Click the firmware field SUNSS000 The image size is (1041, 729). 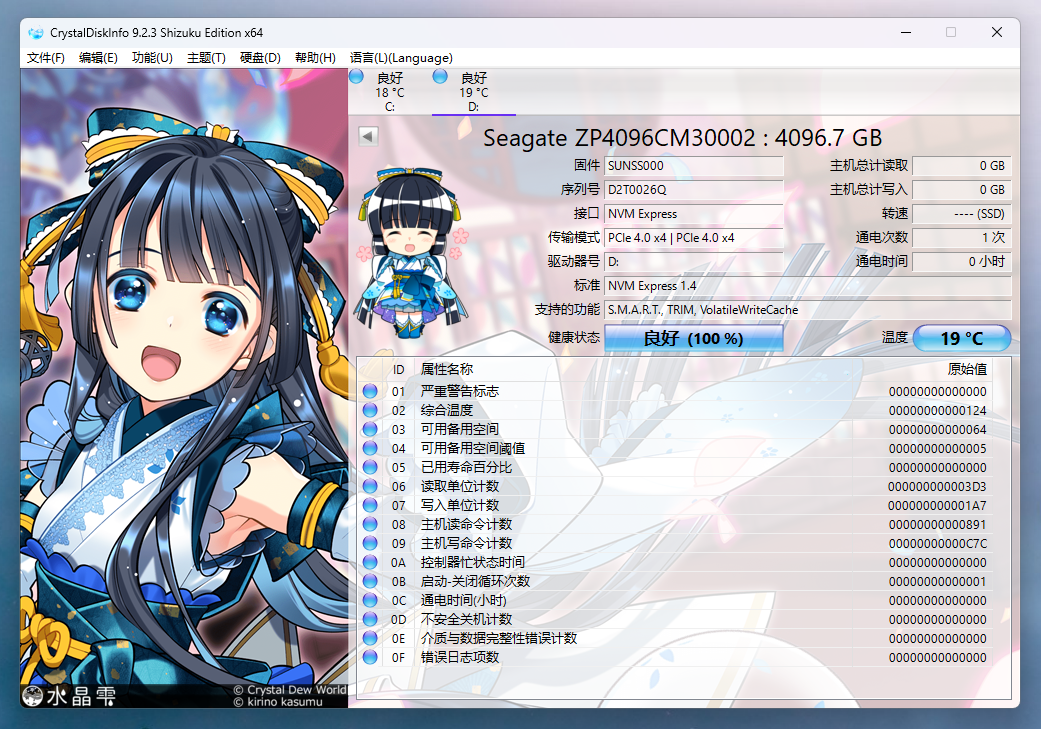point(694,166)
